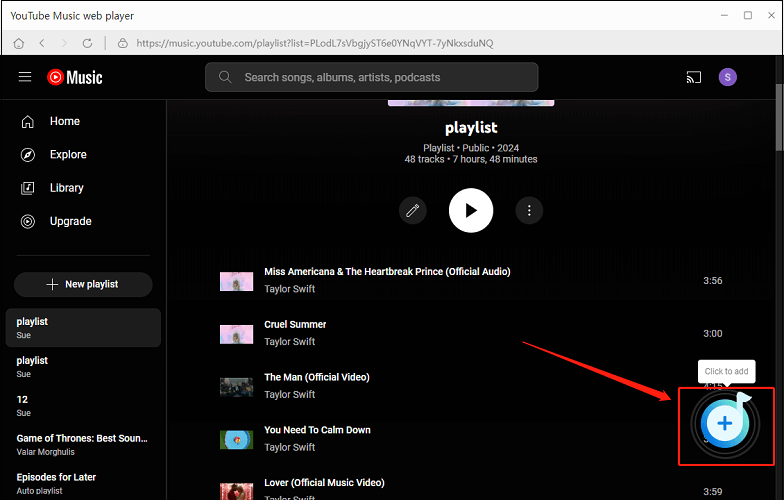
Task: Click the page vertical scrollbar thumb
Action: [x=779, y=116]
